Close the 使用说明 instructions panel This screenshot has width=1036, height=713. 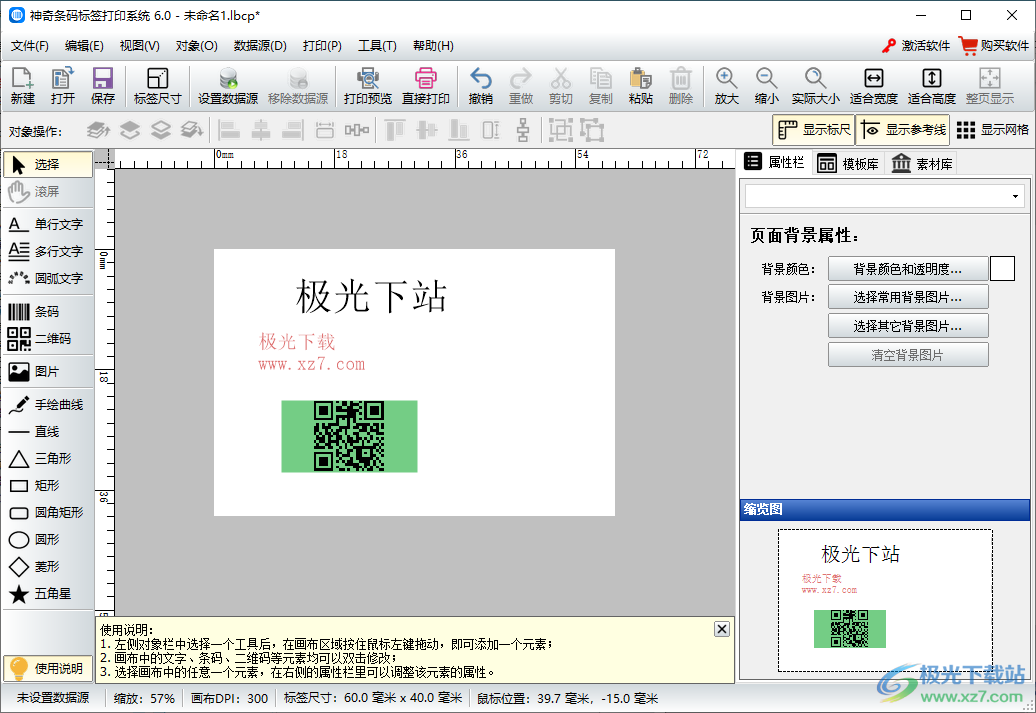click(722, 629)
